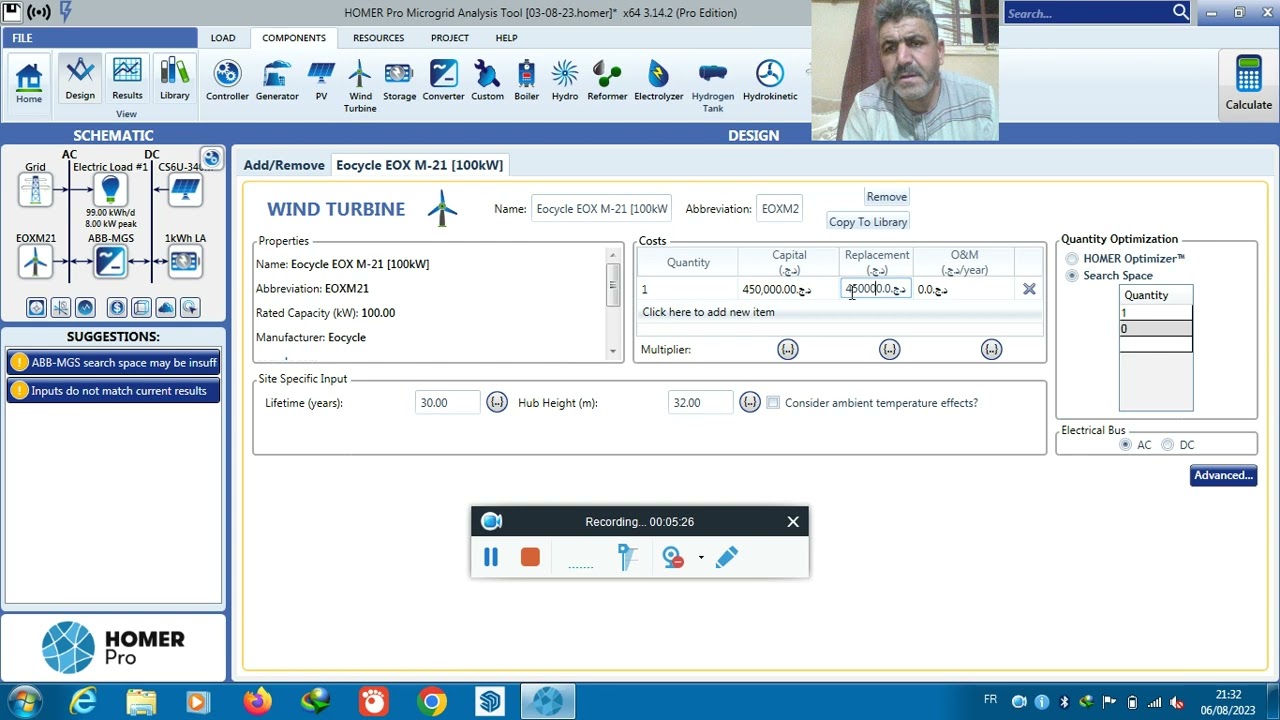Enable Consider ambient temperature effects

point(773,403)
